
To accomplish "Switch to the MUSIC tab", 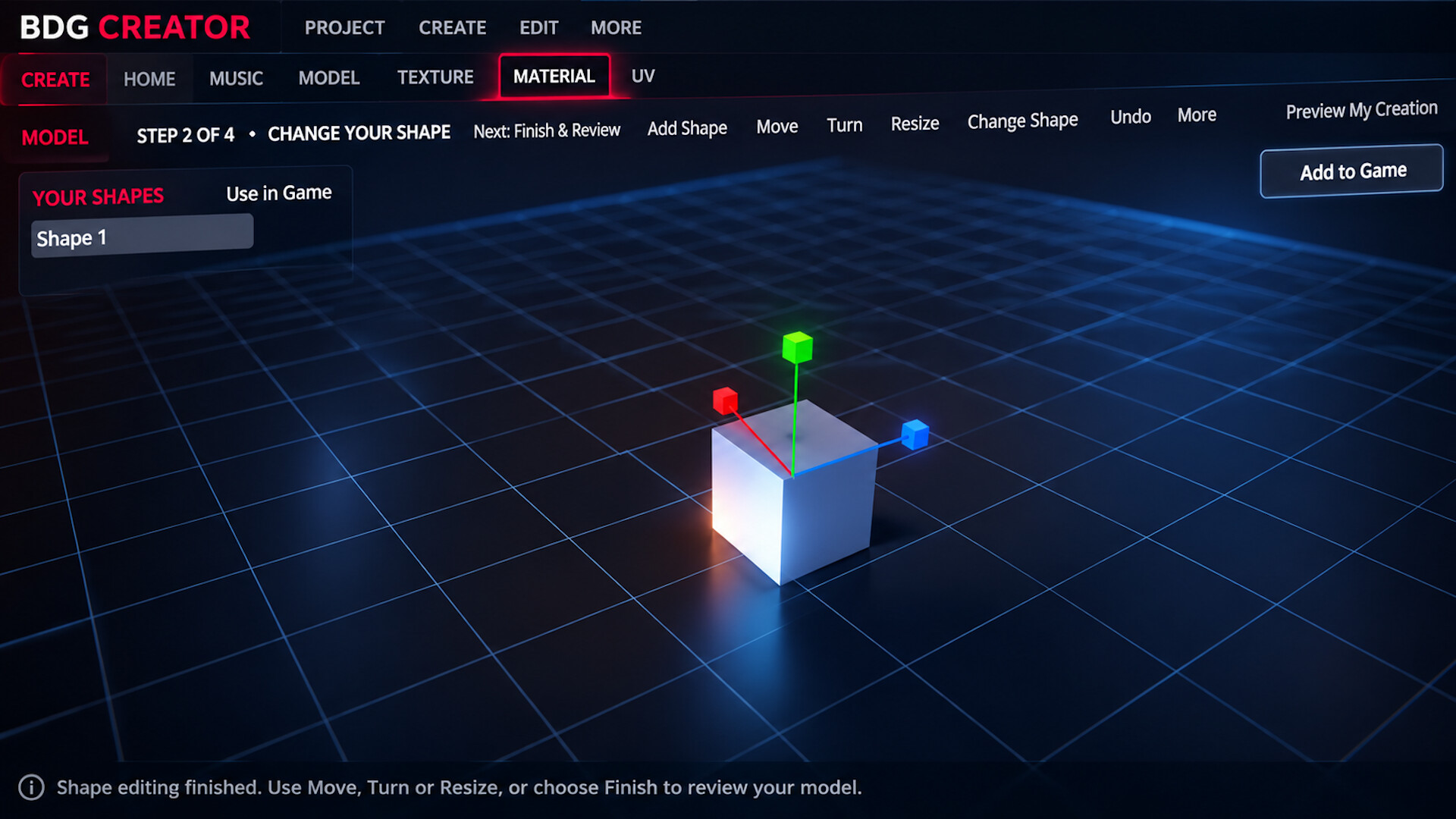I will [x=236, y=78].
